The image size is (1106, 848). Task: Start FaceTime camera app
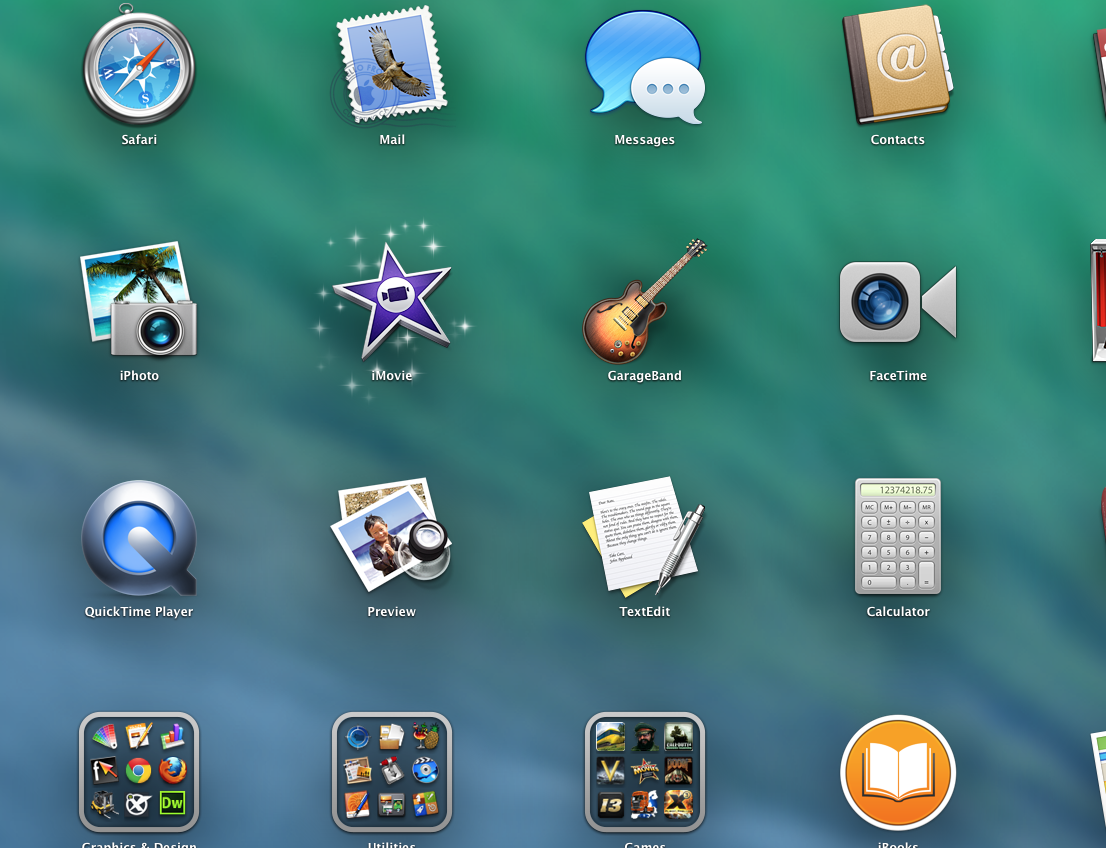point(898,302)
